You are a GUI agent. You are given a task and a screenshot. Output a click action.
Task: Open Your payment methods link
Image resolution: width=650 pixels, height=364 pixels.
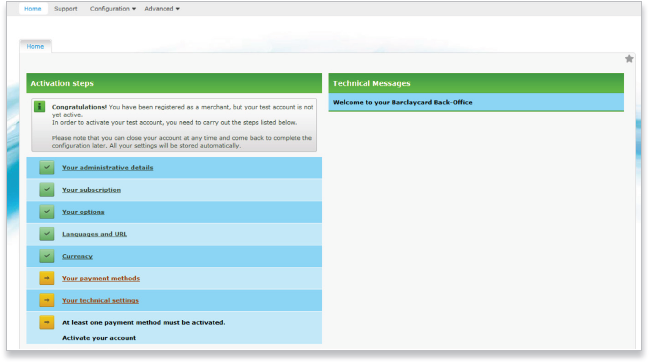pyautogui.click(x=101, y=278)
